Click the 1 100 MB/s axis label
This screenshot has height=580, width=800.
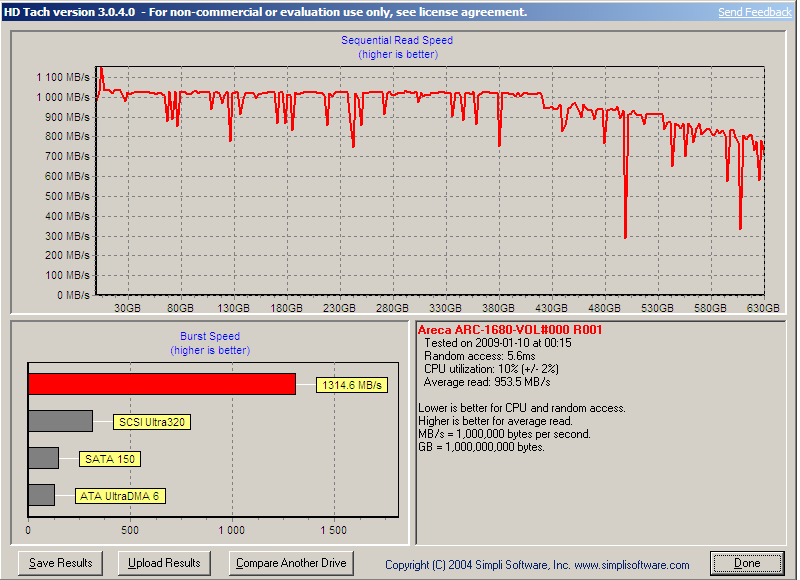(63, 77)
